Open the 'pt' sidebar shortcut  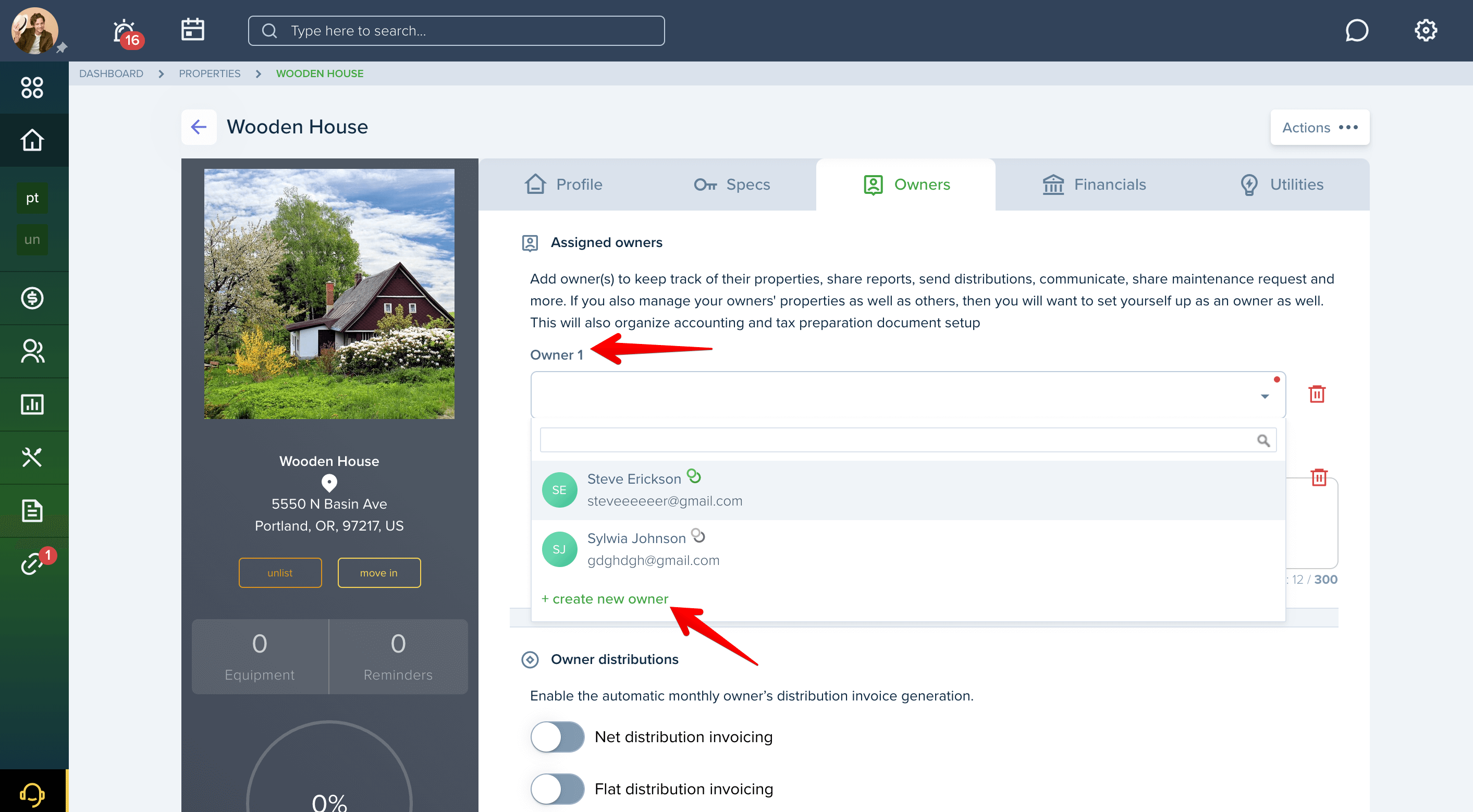pos(32,198)
